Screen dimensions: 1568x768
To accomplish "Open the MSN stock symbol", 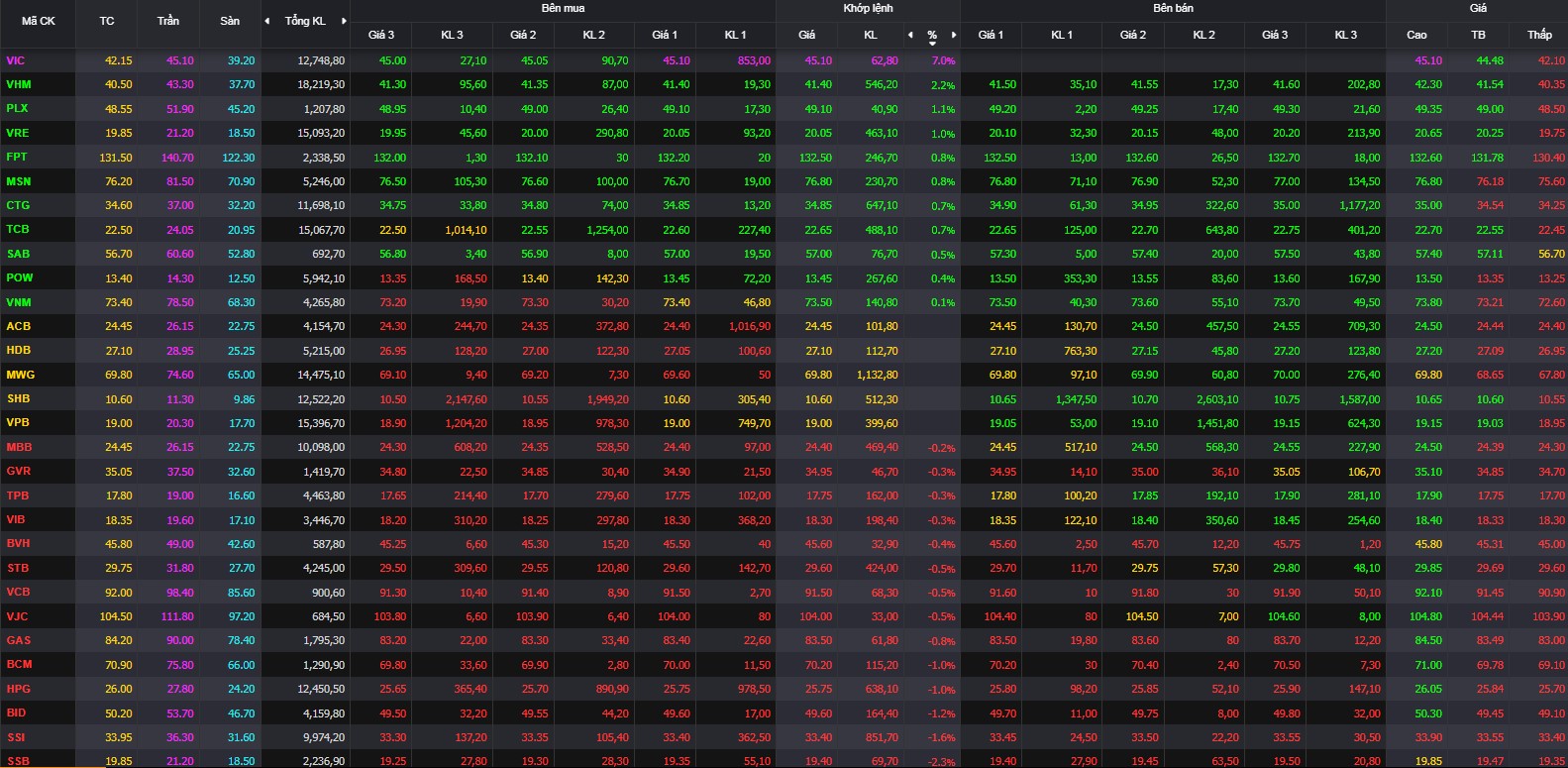I will (18, 181).
